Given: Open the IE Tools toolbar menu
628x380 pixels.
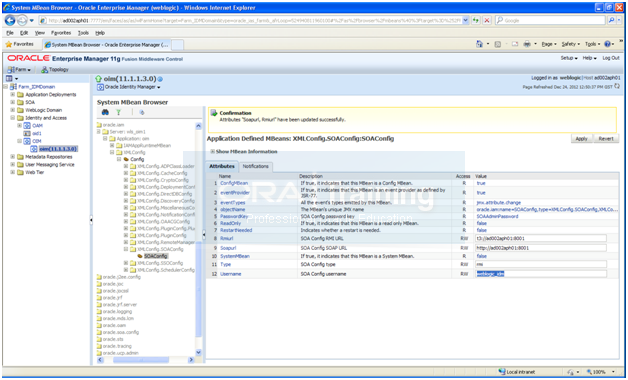Looking at the screenshot, I should 592,44.
